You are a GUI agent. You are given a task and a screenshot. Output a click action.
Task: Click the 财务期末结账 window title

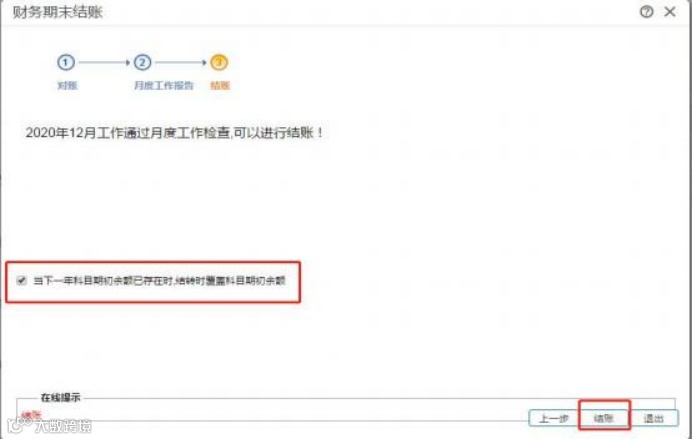[x=57, y=12]
